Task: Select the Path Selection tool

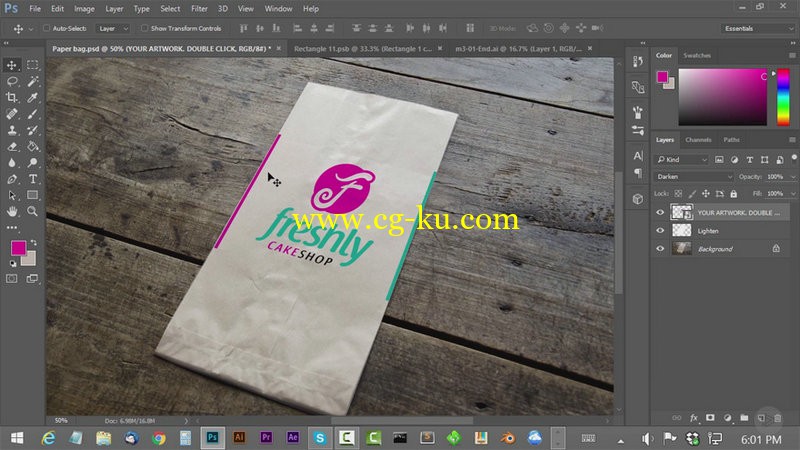Action: coord(11,195)
